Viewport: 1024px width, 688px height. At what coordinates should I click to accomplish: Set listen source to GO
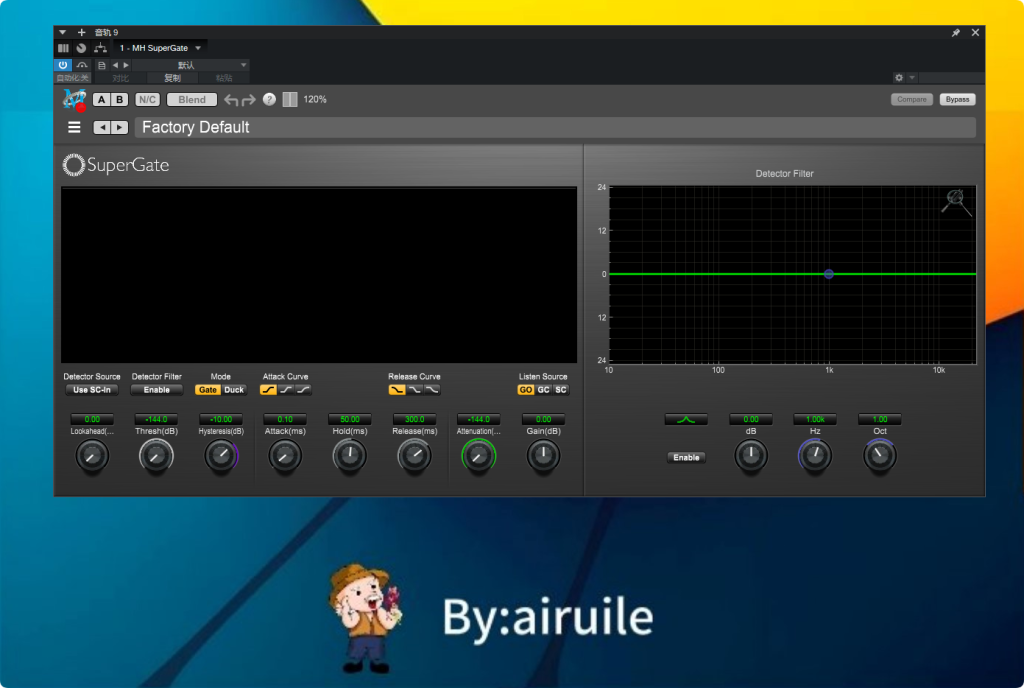(526, 390)
